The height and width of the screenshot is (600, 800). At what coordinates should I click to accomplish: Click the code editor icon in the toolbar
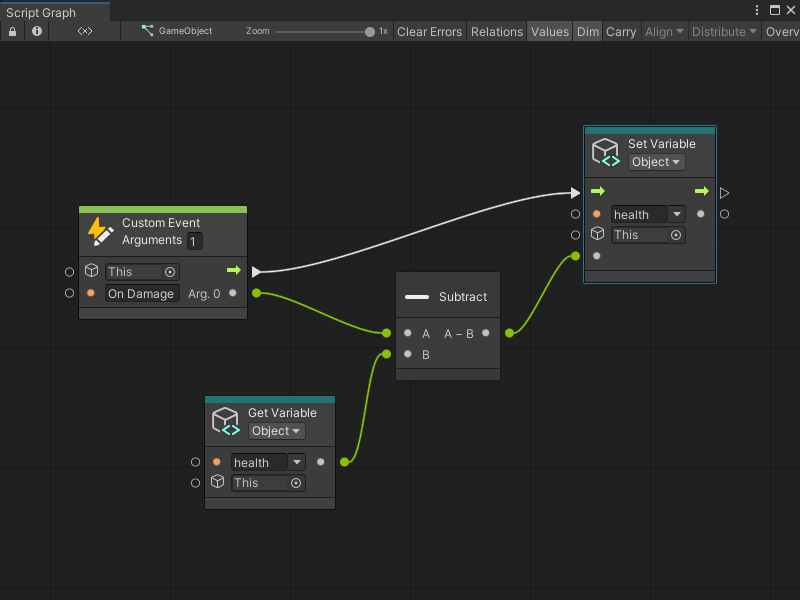(x=84, y=31)
